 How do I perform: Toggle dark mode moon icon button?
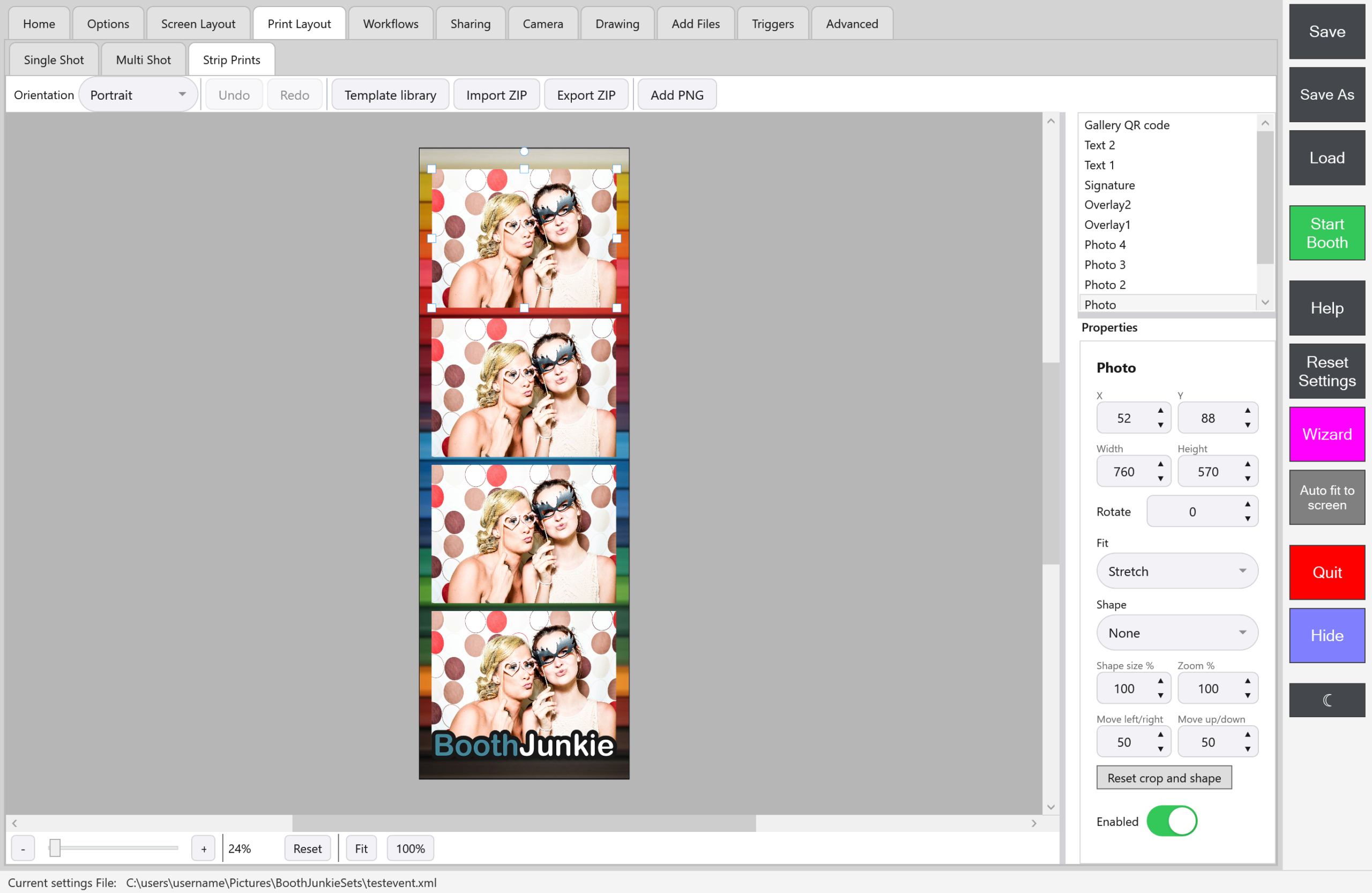[x=1326, y=700]
